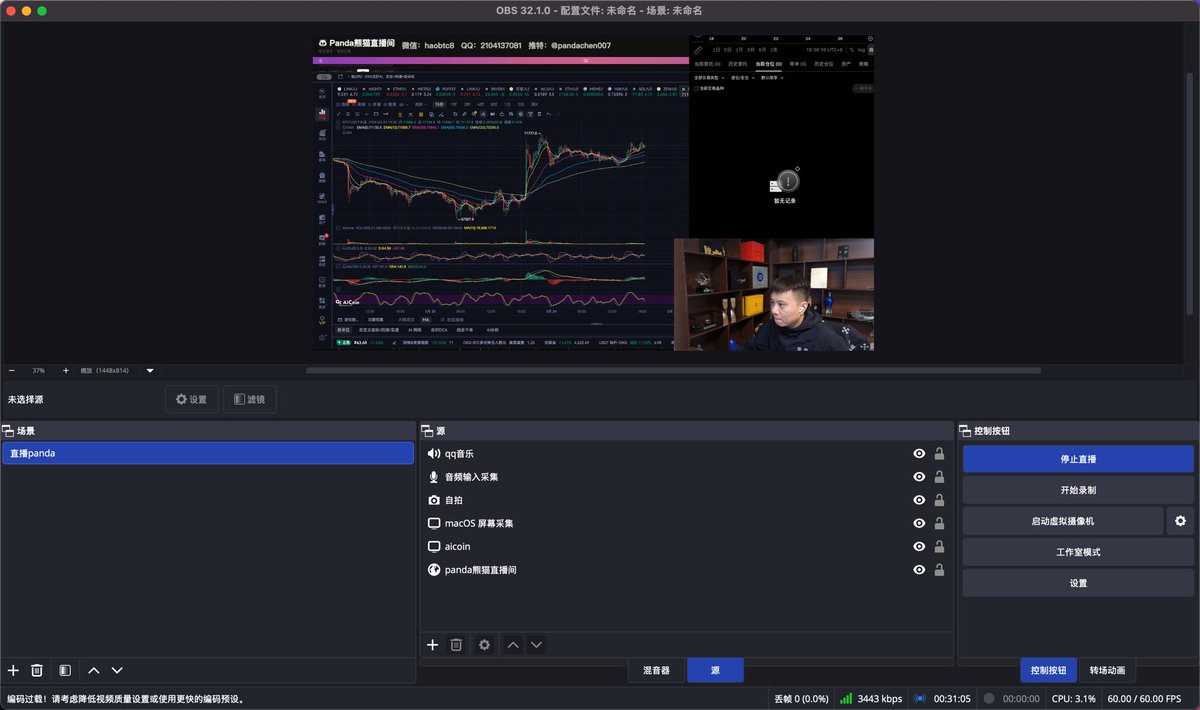This screenshot has width=1200, height=710.
Task: Add a new source in 源 panel
Action: (x=433, y=645)
